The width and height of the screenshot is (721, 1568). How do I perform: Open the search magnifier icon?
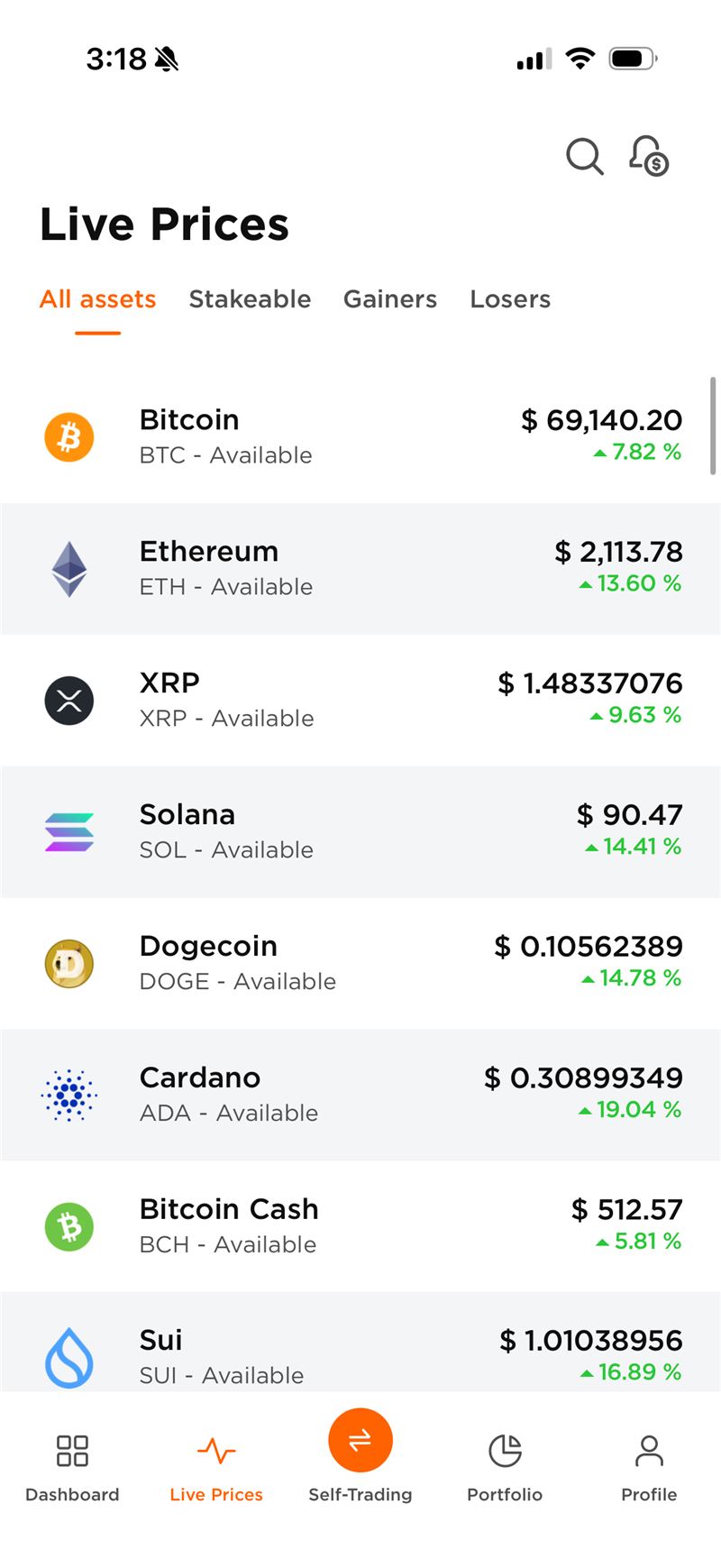[584, 156]
